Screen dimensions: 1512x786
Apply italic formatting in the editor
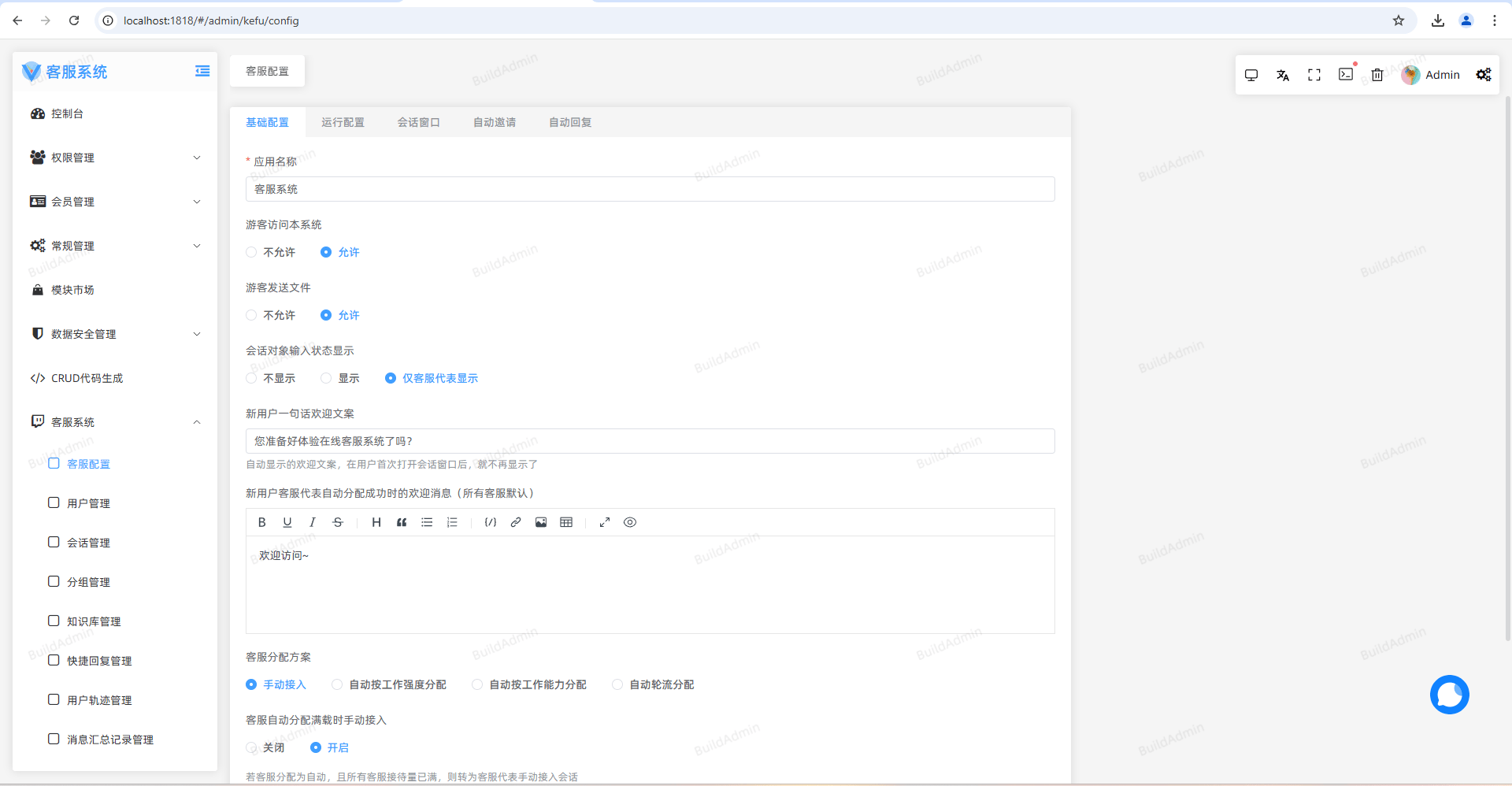coord(313,522)
